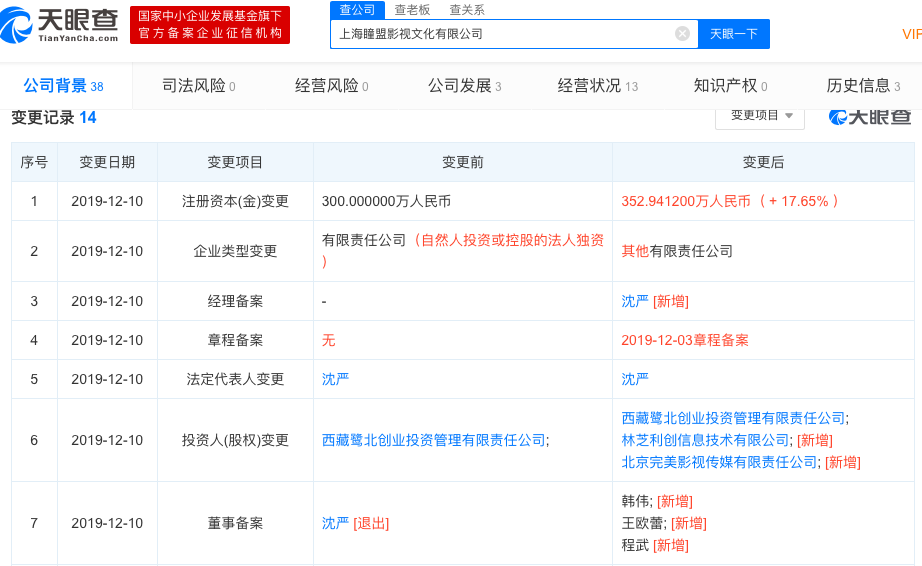Select the 查公司 search tab
The width and height of the screenshot is (922, 566).
357,9
